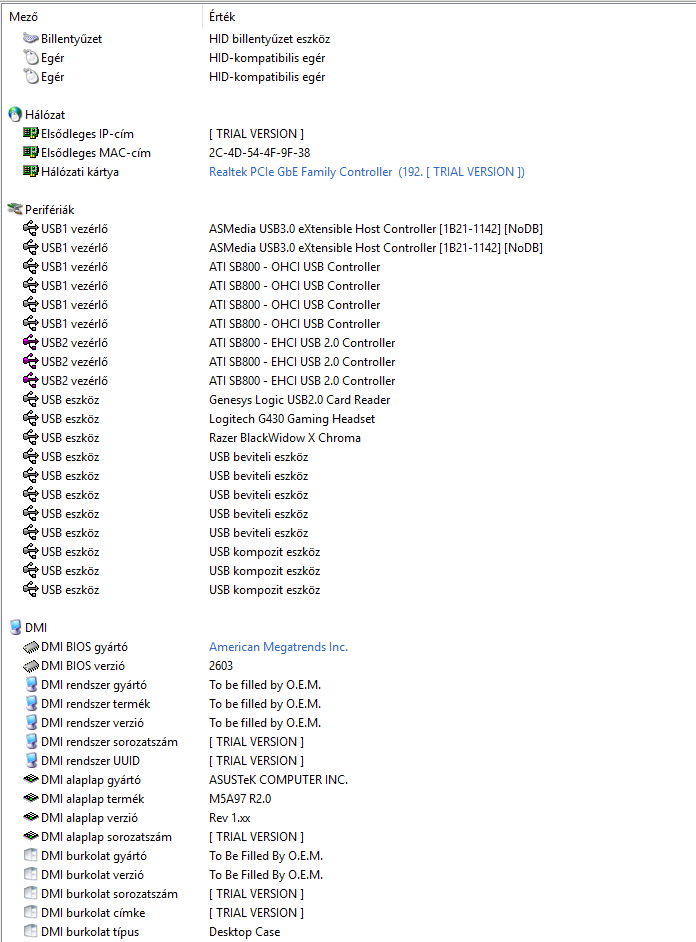Select the Razer BlackWidow X Chroma value
Image resolution: width=696 pixels, height=942 pixels.
[x=285, y=438]
